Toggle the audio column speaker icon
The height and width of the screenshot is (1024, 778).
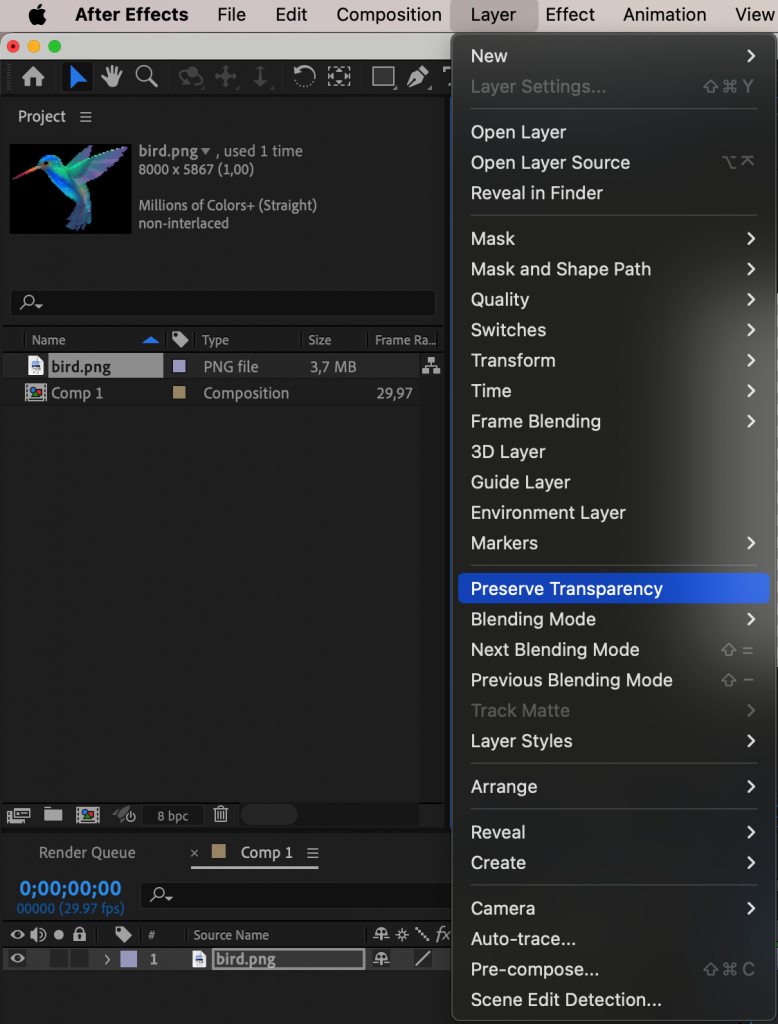tap(38, 935)
